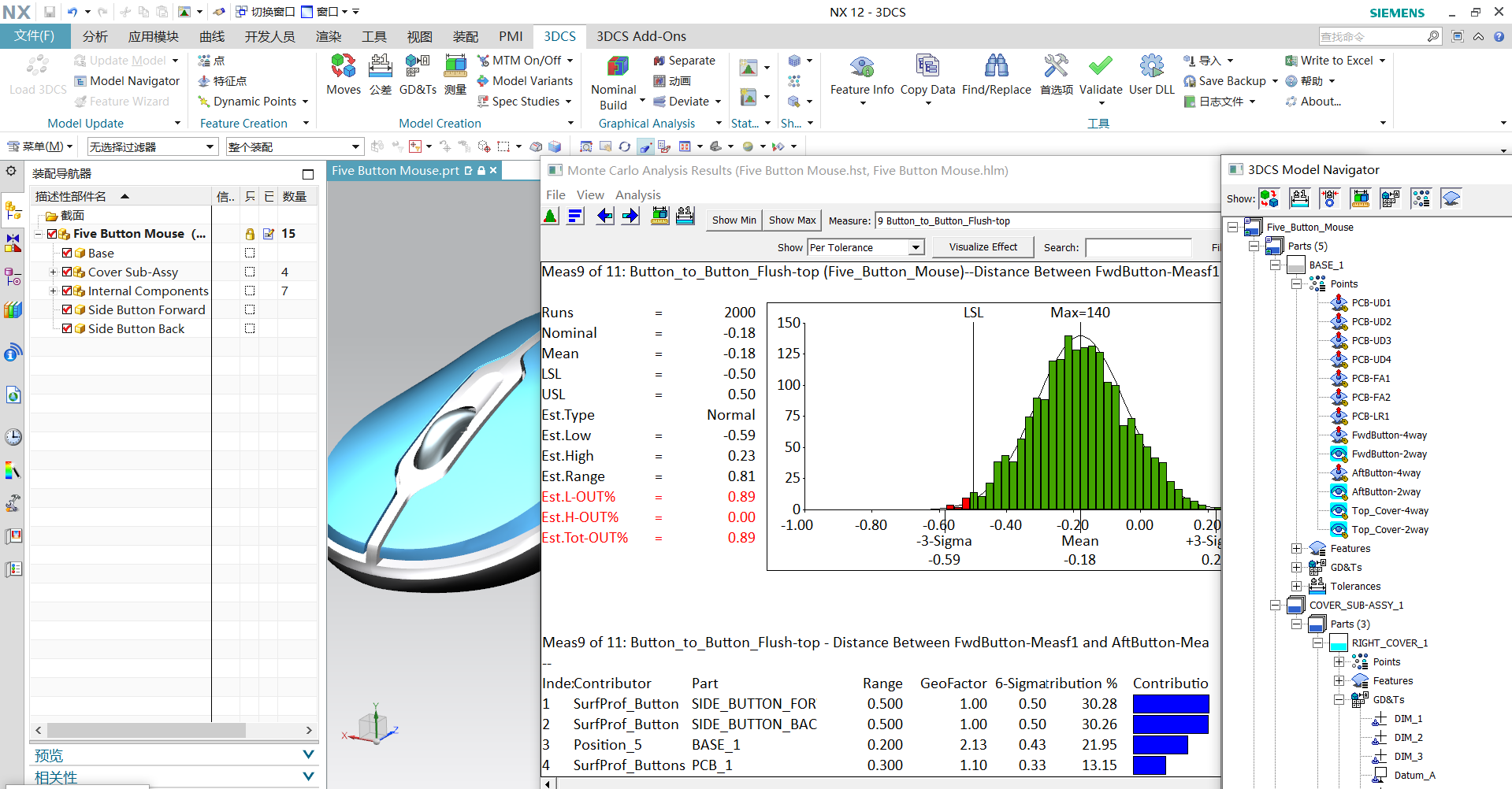Click the blue bars icon in results toolbar

(x=576, y=217)
